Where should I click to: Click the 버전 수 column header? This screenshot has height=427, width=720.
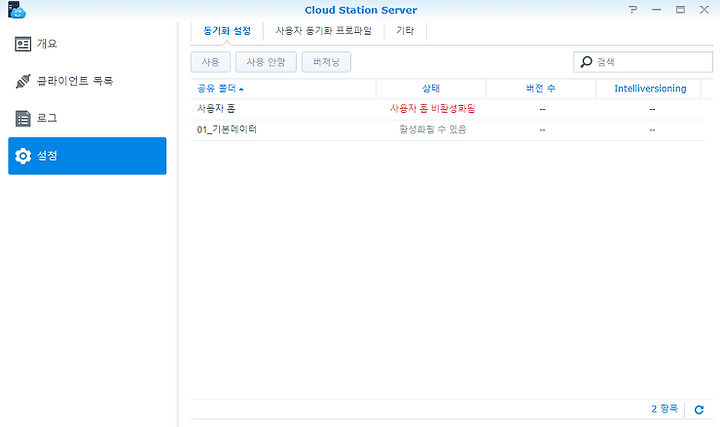(x=540, y=89)
